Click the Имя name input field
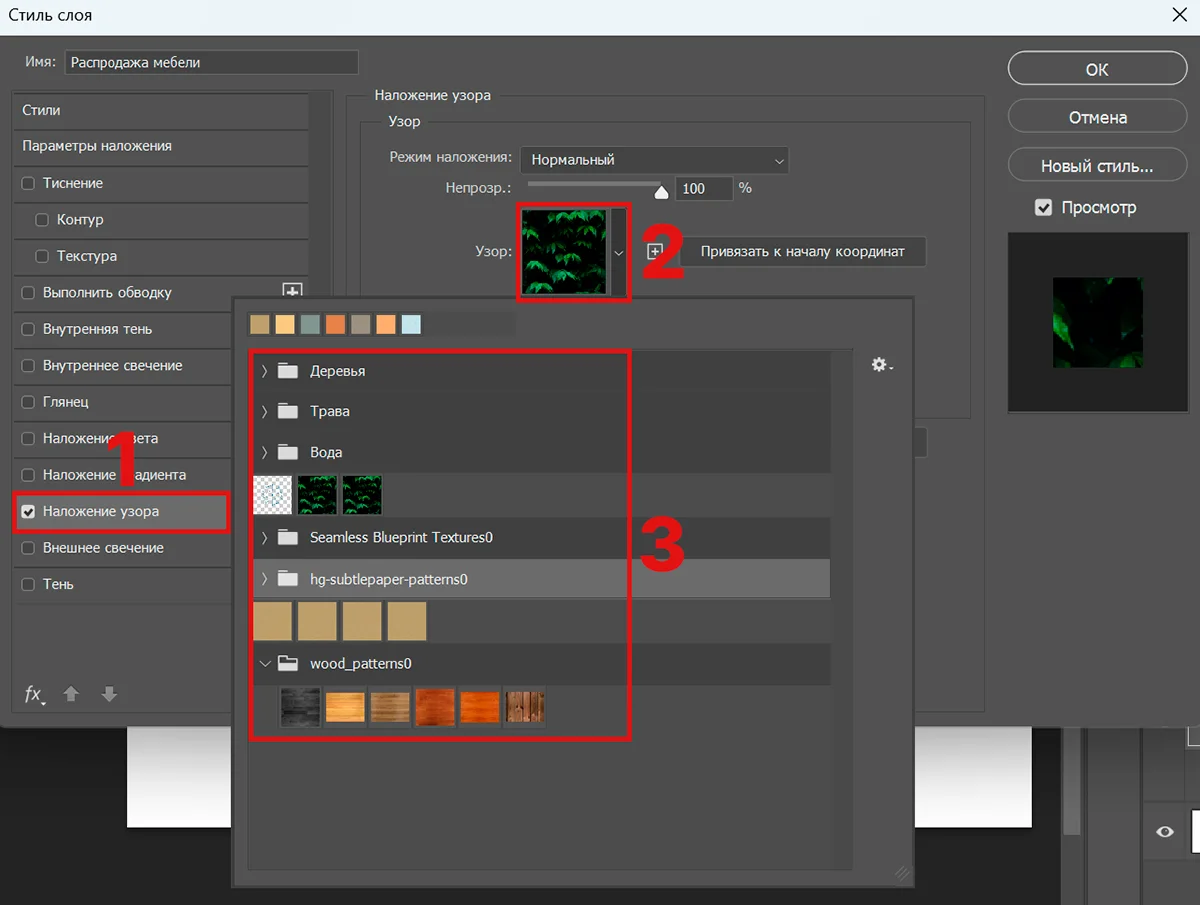Image resolution: width=1200 pixels, height=905 pixels. coord(211,62)
